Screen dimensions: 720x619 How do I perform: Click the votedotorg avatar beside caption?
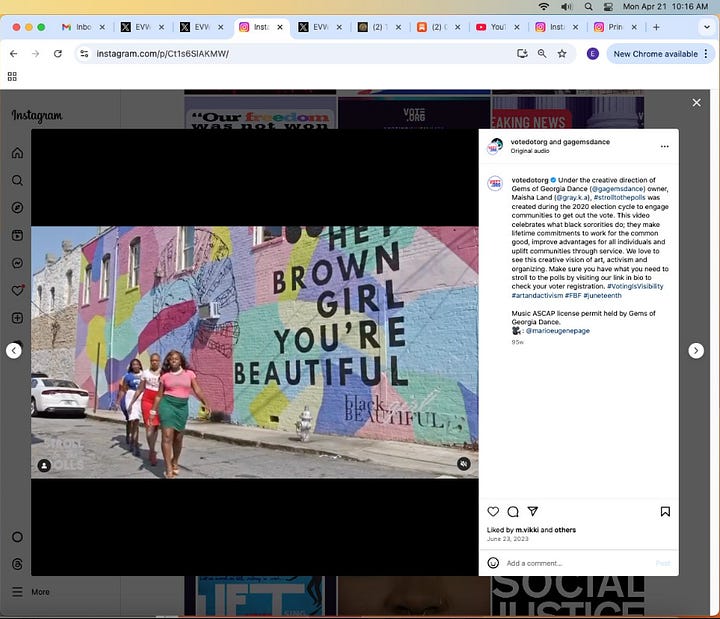pyautogui.click(x=495, y=183)
